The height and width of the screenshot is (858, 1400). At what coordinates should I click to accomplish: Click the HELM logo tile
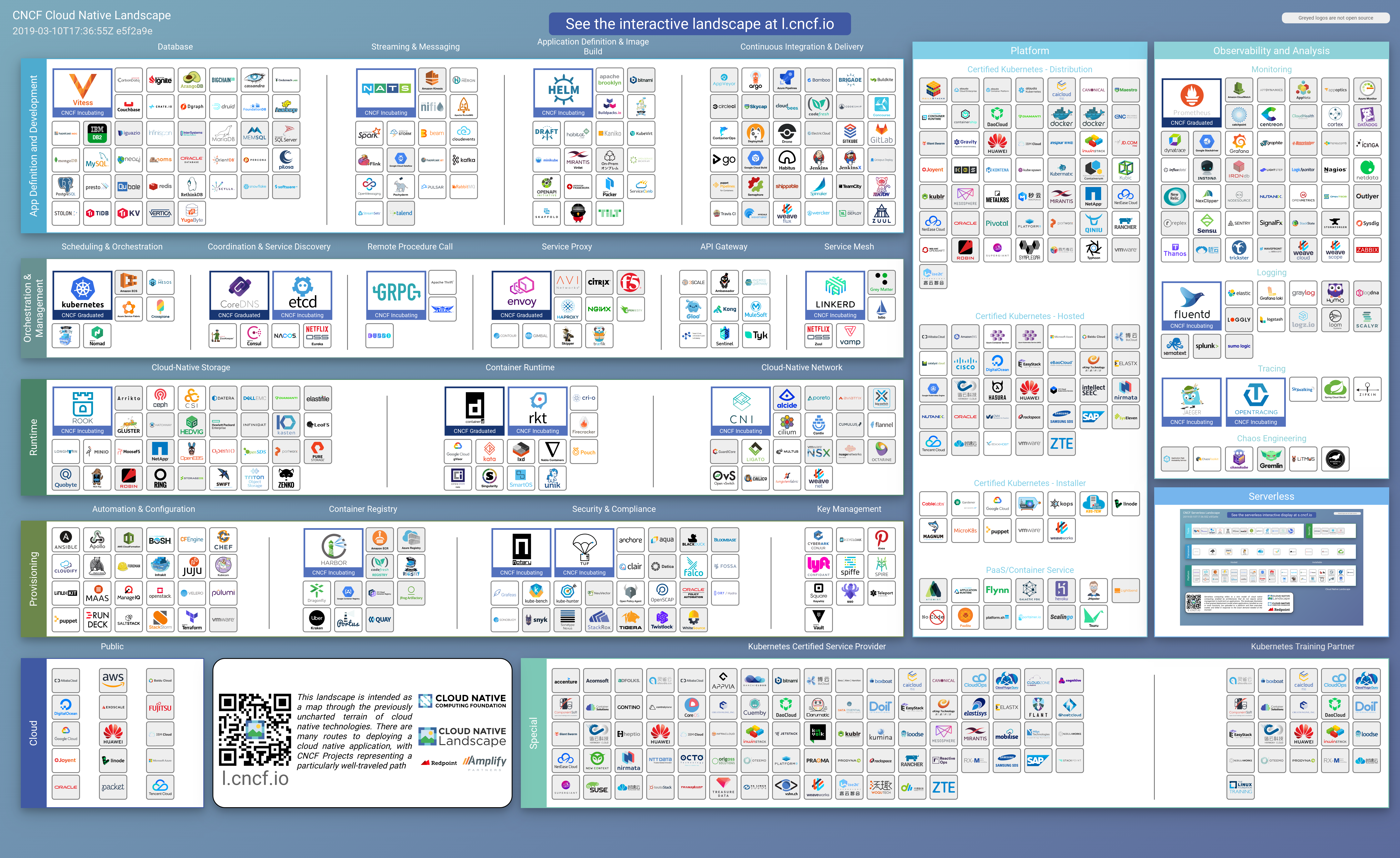click(x=563, y=92)
